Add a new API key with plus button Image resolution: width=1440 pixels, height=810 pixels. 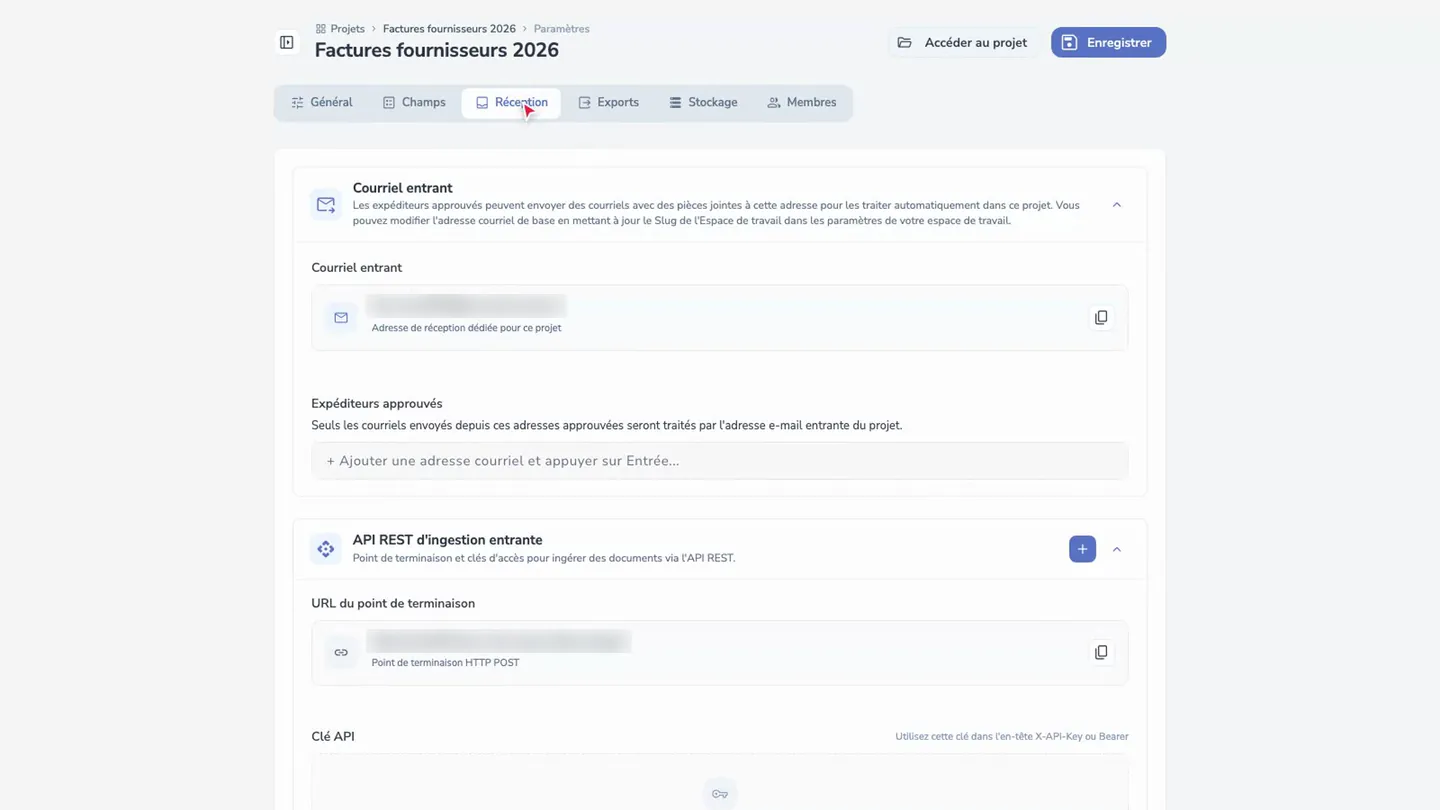pyautogui.click(x=1082, y=549)
